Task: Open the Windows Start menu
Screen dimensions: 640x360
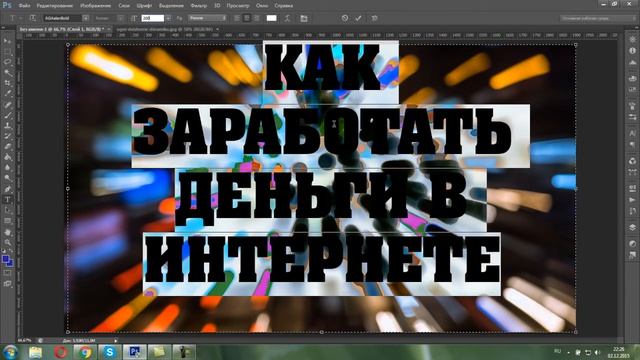Action: point(10,352)
